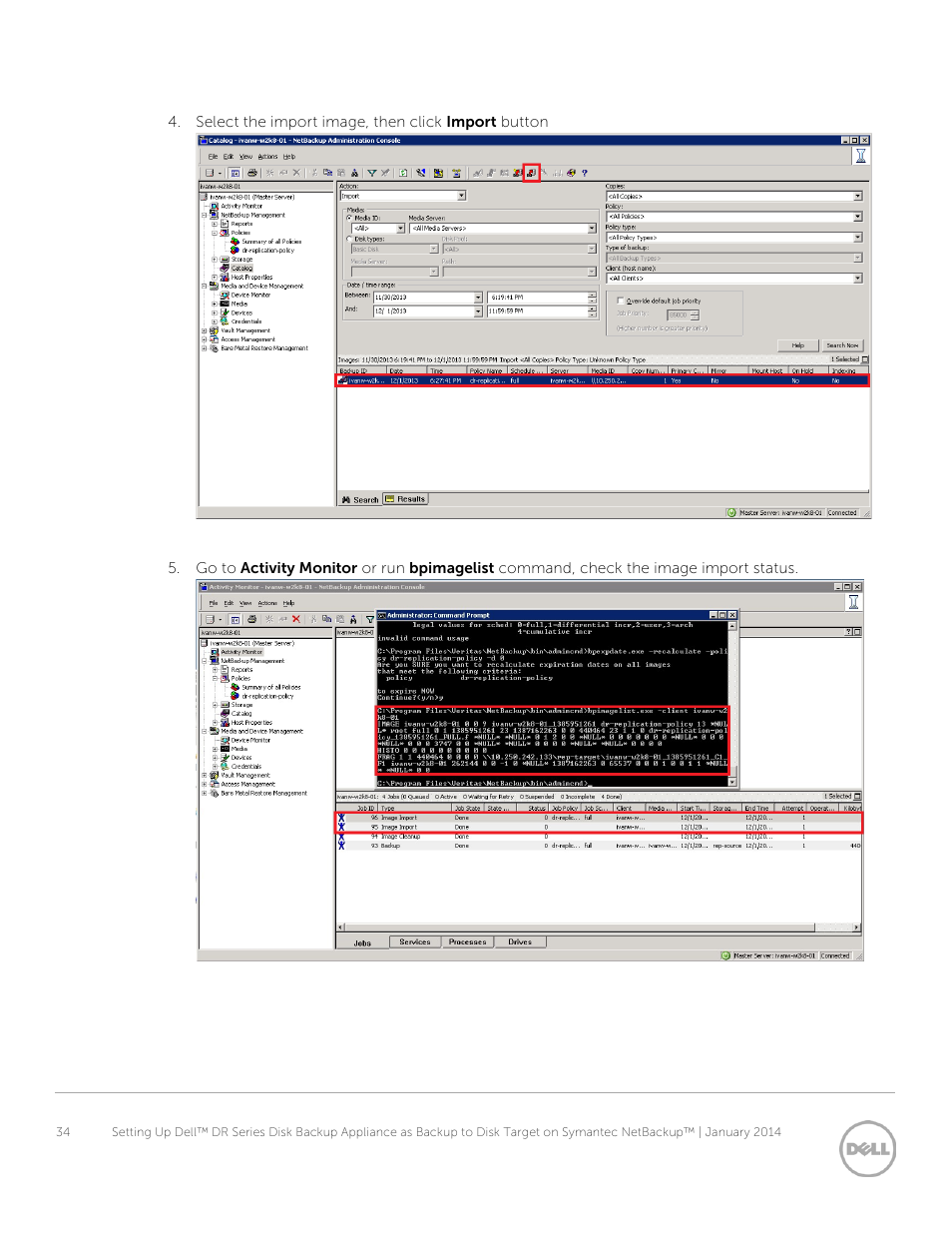Click the Backup ID column header
952x1233 pixels.
tap(360, 370)
